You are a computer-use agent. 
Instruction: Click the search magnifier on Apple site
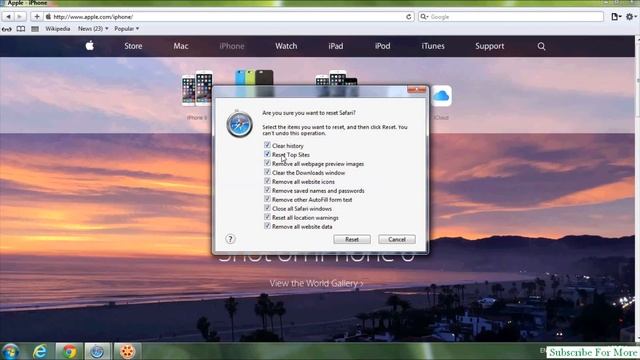pyautogui.click(x=541, y=46)
